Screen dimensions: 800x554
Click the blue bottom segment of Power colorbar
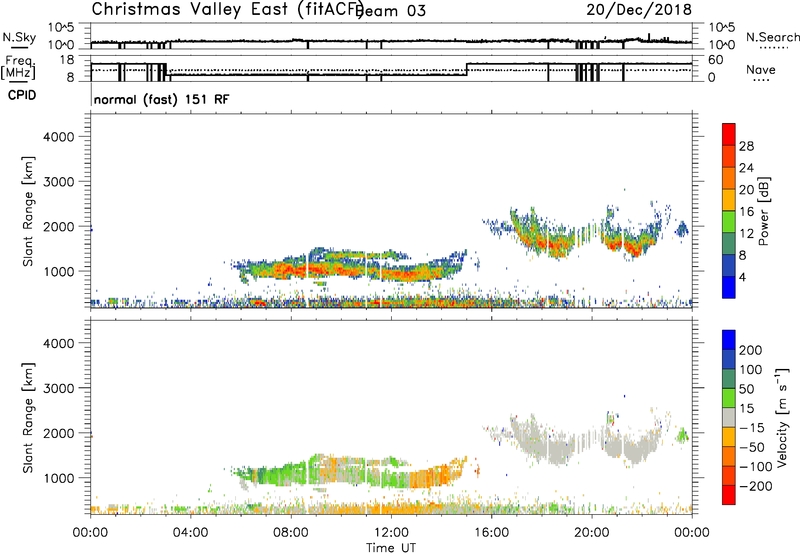click(729, 287)
